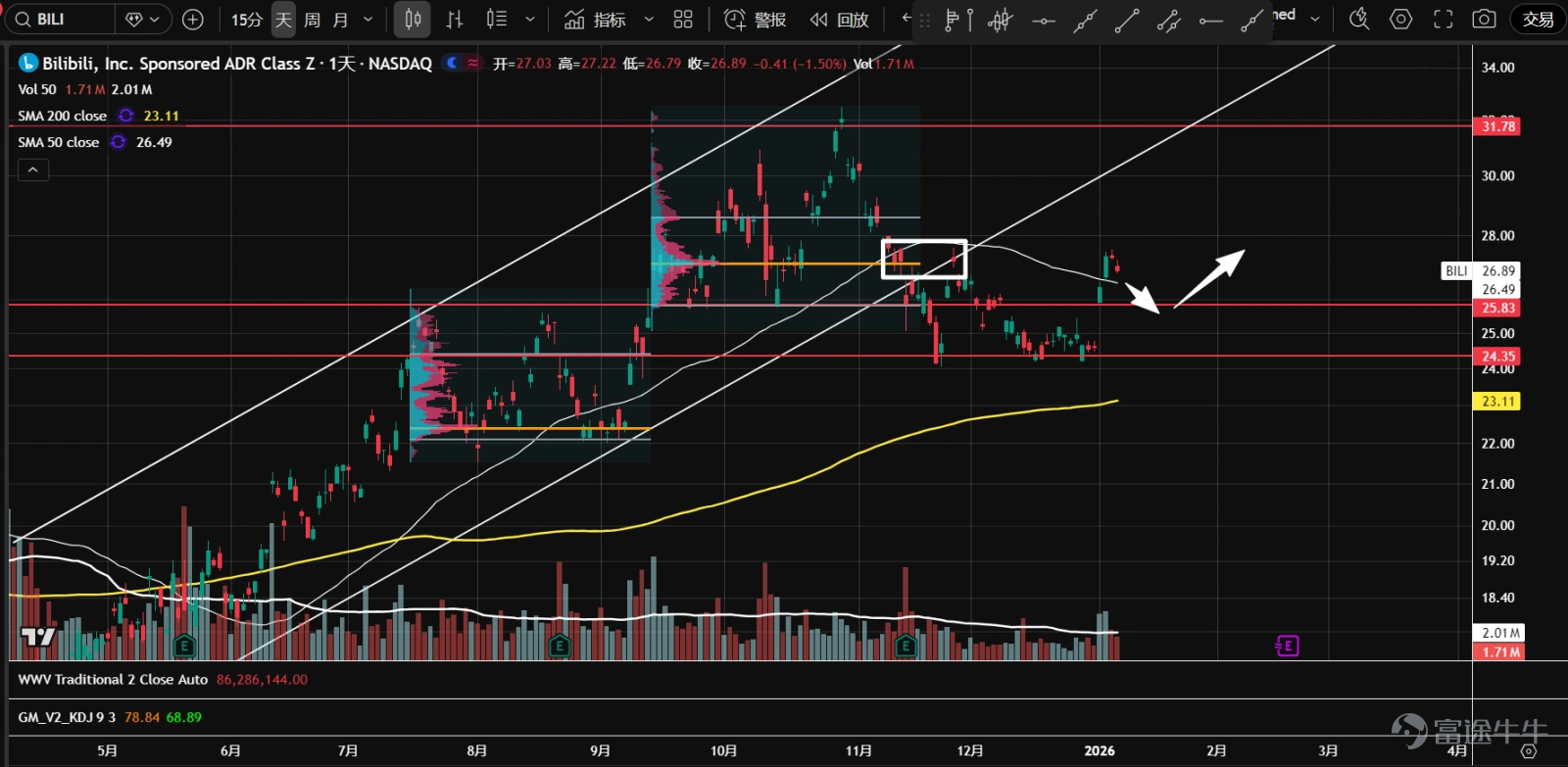Click the red 1.71 M volume label

coord(1499,651)
